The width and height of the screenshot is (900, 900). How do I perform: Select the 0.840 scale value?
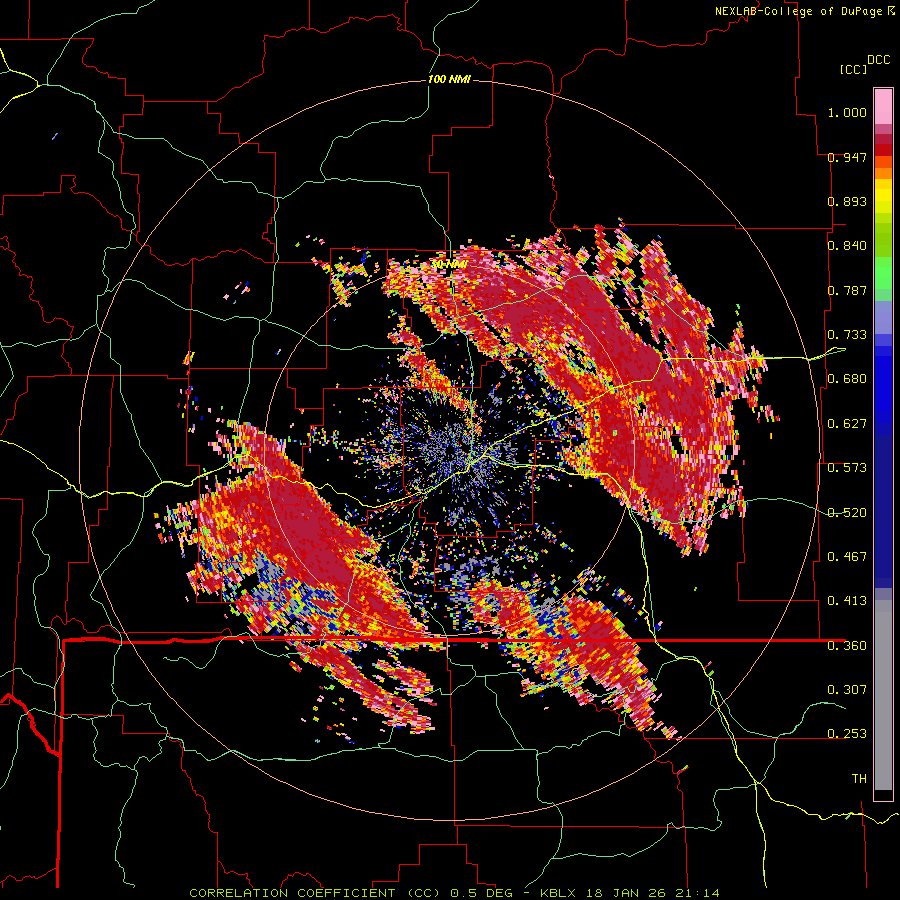(847, 246)
